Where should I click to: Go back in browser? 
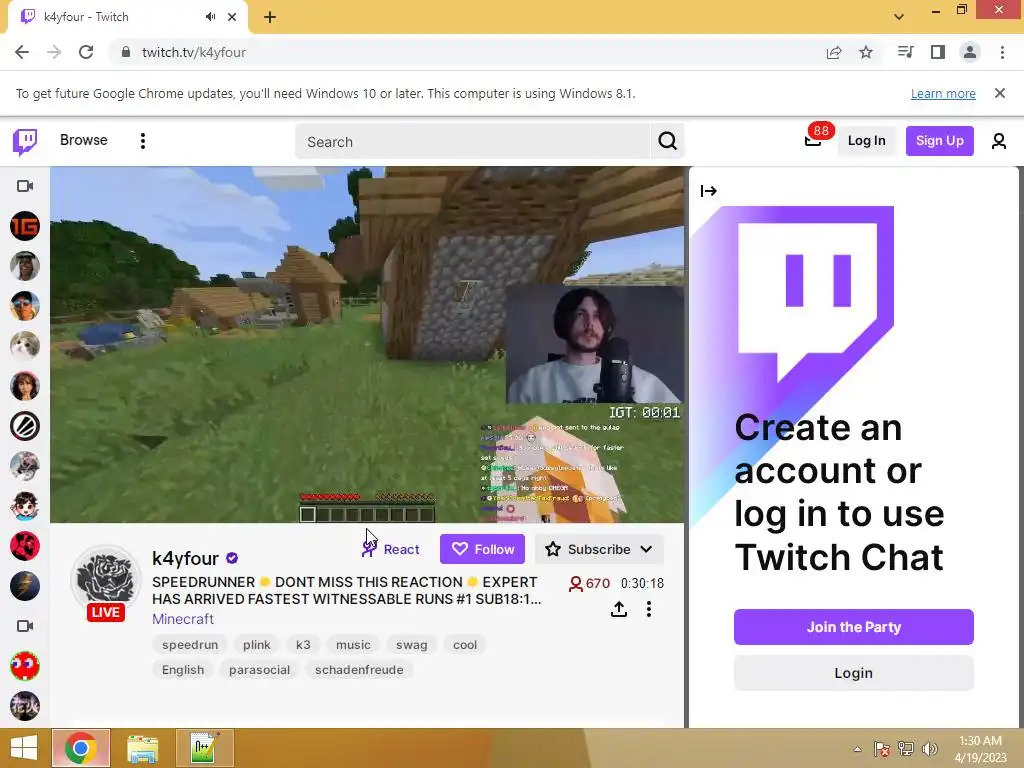coord(22,52)
